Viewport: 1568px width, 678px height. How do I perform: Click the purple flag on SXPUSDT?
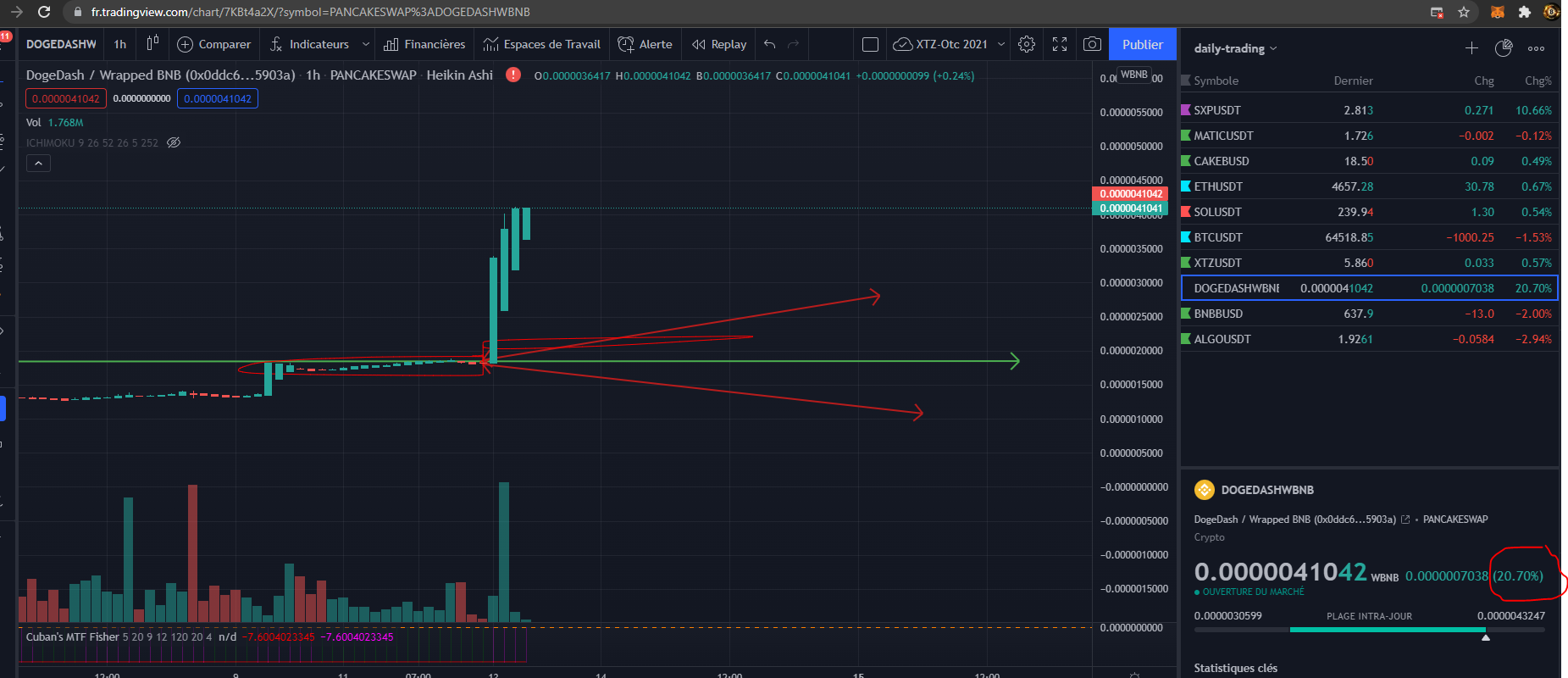[x=1186, y=110]
